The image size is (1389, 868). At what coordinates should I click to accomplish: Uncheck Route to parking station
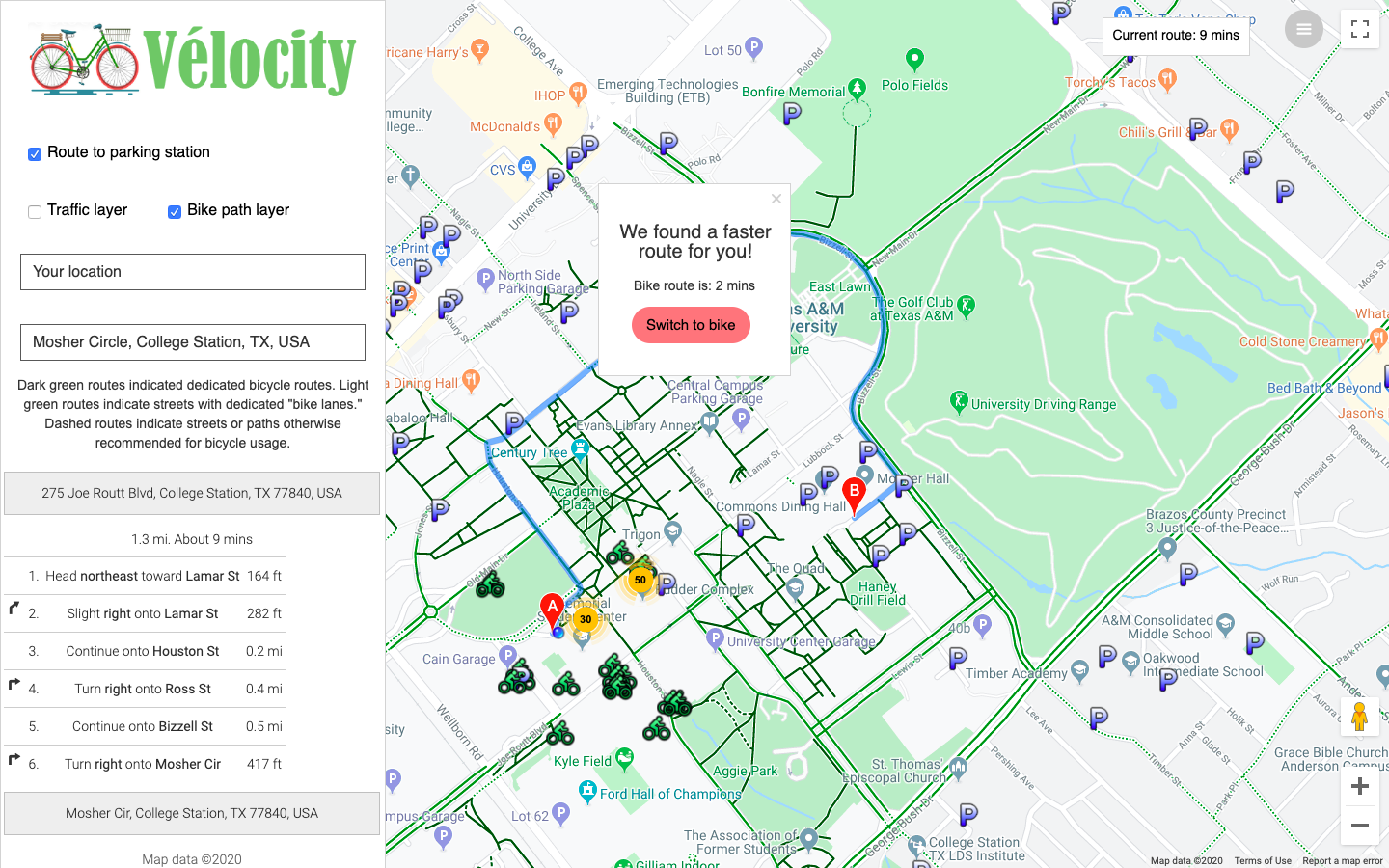click(x=35, y=154)
